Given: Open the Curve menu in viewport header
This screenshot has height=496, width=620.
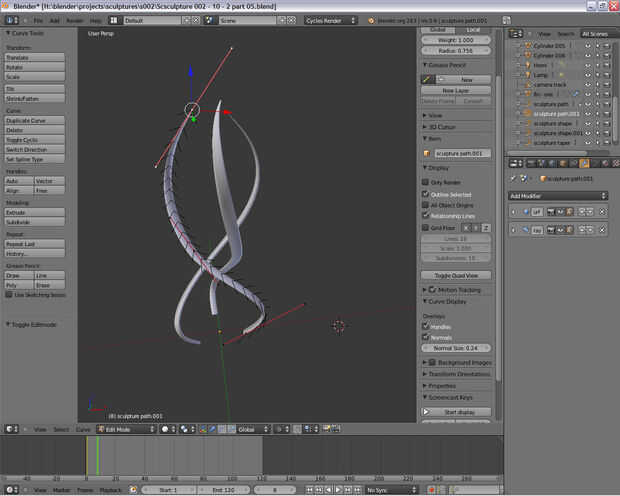Looking at the screenshot, I should click(83, 429).
